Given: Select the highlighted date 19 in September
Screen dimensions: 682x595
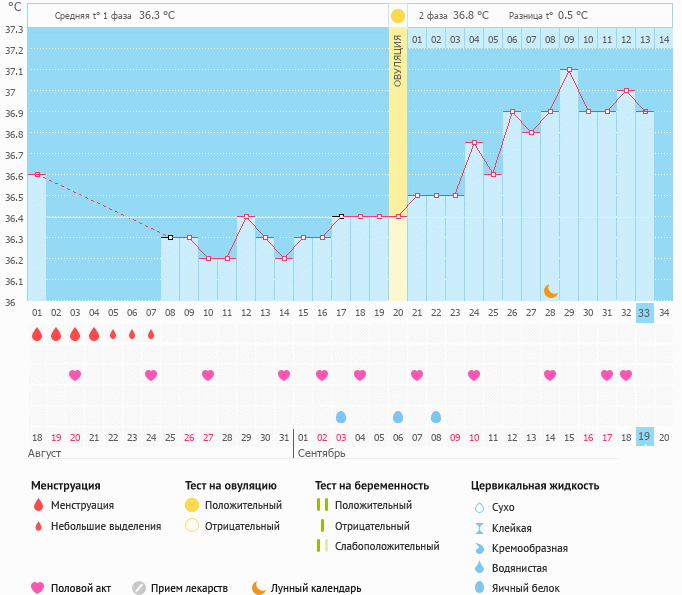Looking at the screenshot, I should click(x=645, y=437).
